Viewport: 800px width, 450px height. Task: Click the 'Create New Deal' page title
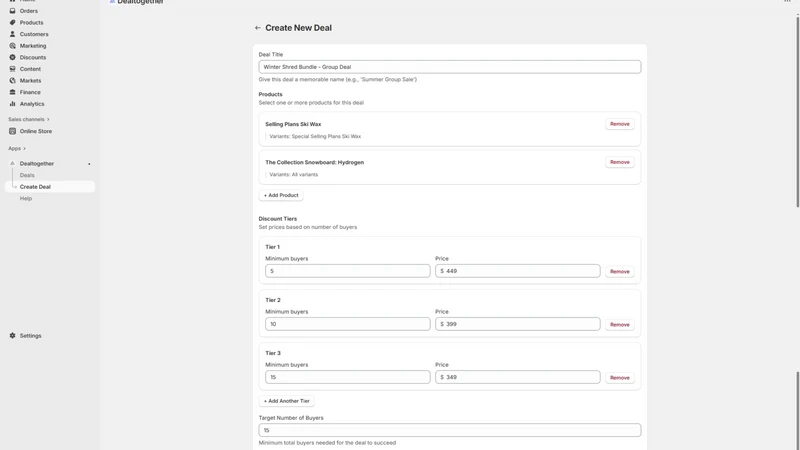click(298, 28)
